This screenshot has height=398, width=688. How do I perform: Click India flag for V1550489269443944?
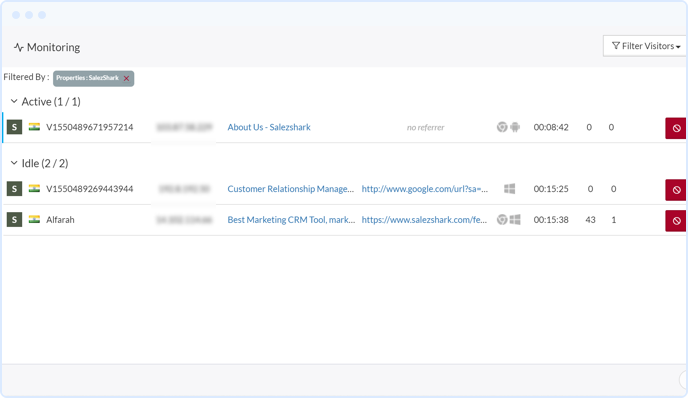point(34,188)
